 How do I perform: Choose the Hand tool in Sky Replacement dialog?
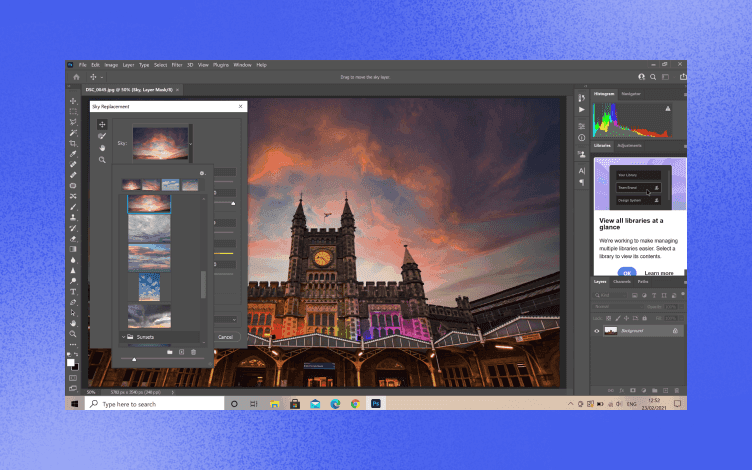pyautogui.click(x=102, y=148)
